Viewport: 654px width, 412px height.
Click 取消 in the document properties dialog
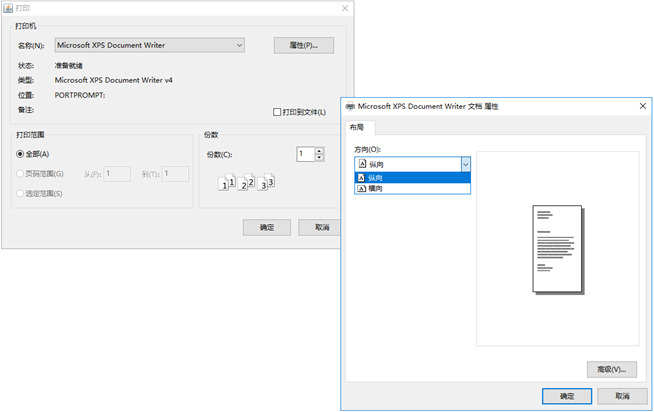pyautogui.click(x=622, y=396)
